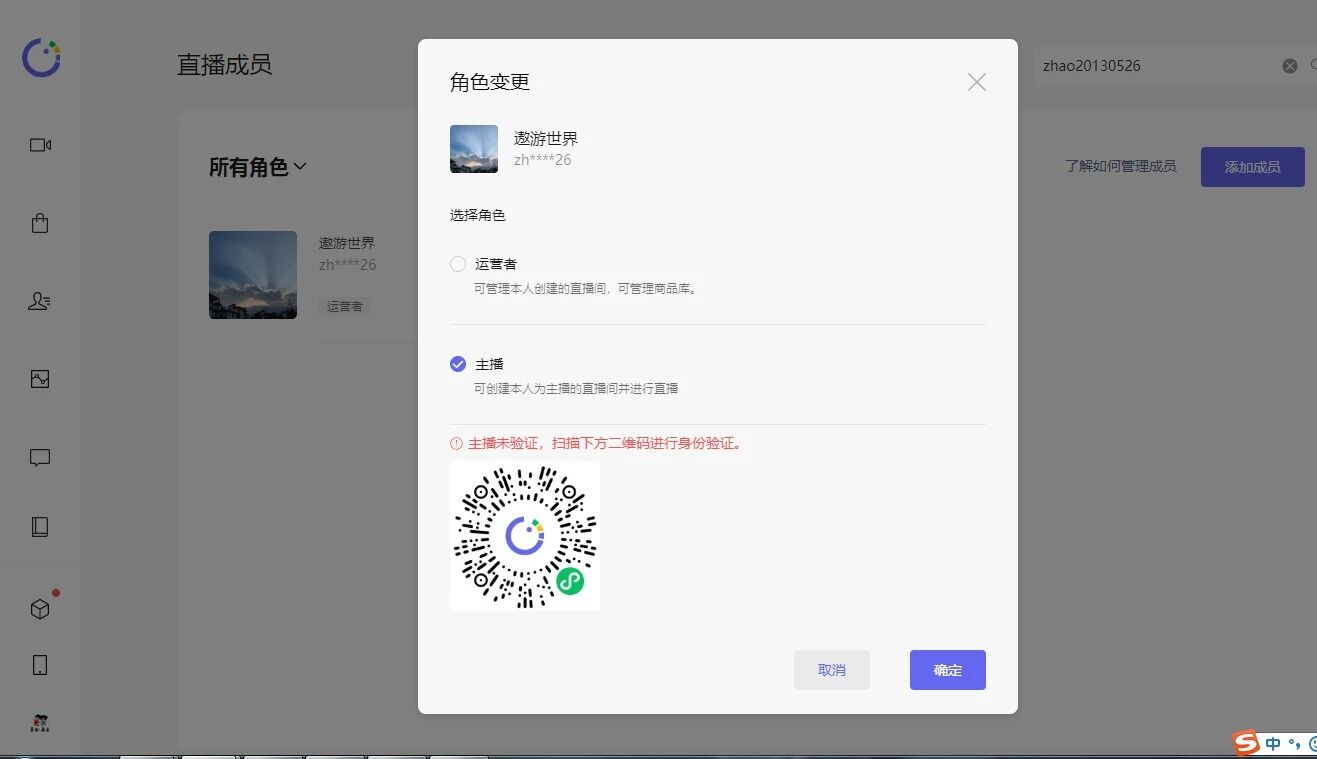
Task: Click the 运营者 tag on member card
Action: 345,306
